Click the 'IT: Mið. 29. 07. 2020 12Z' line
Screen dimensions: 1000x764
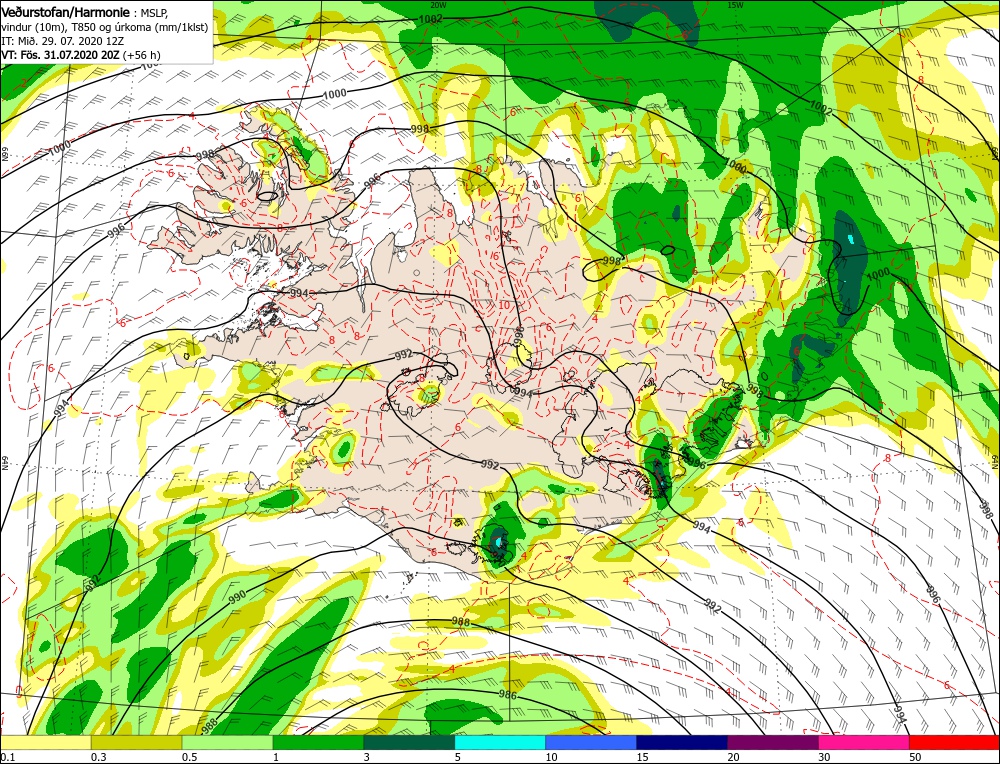[x=62, y=41]
